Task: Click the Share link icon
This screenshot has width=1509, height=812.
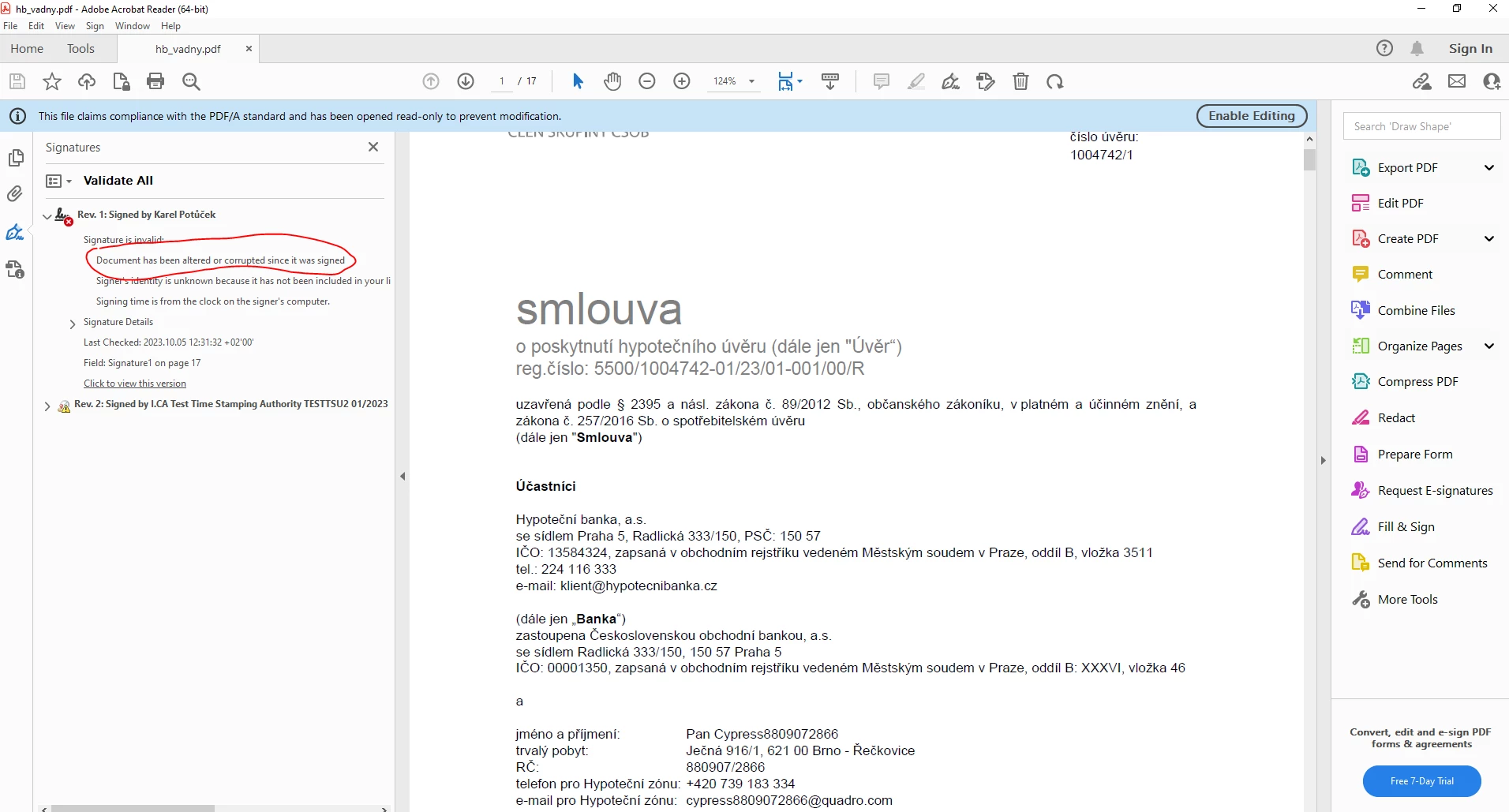Action: (x=1422, y=81)
